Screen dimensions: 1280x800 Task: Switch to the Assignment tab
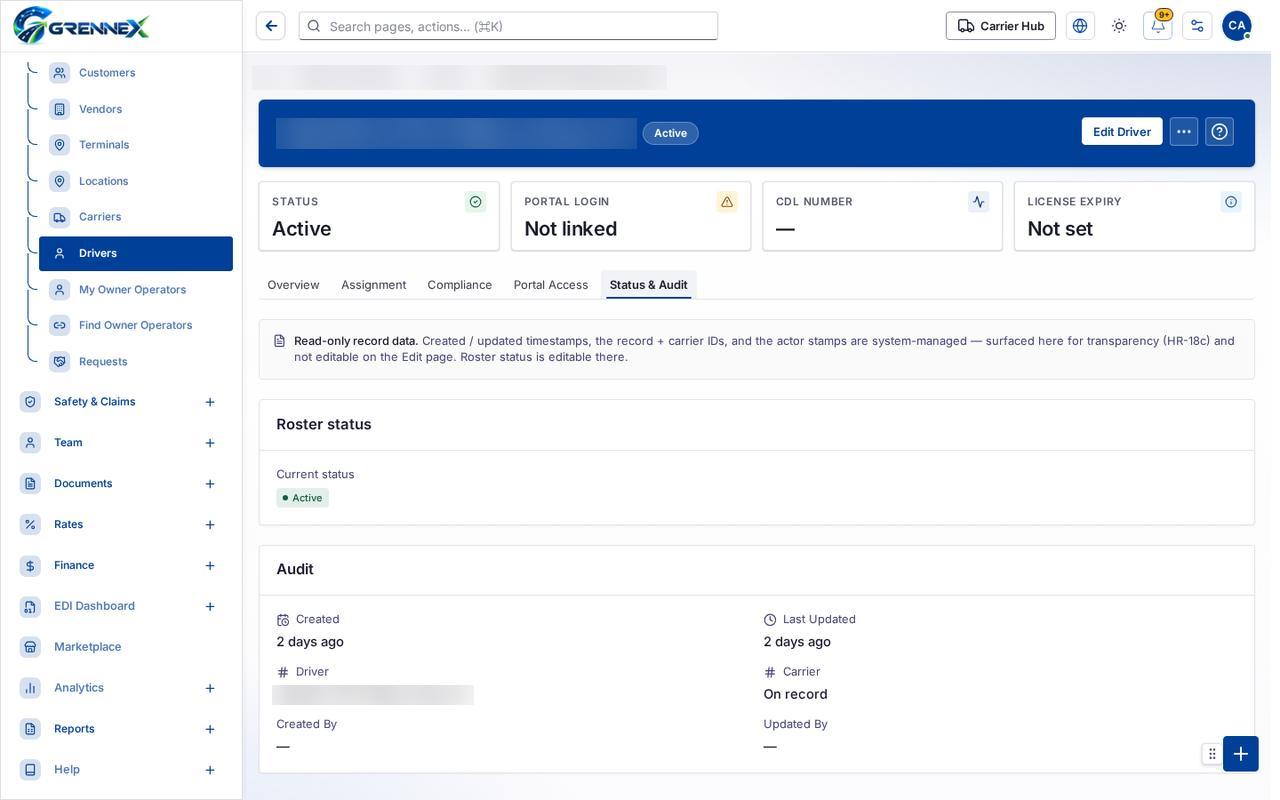coord(374,285)
